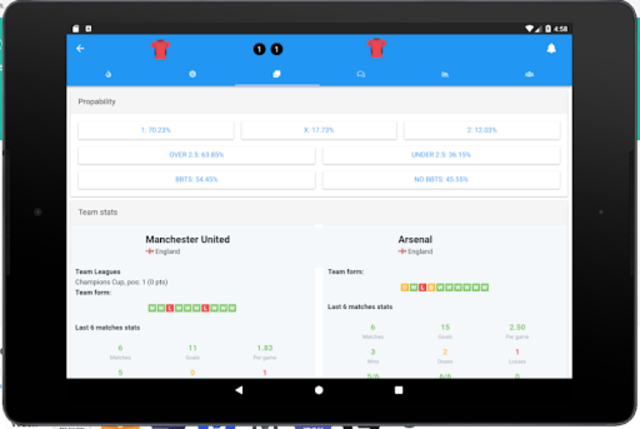The width and height of the screenshot is (640, 429).
Task: Tap the home team's red jersey icon
Action: pyautogui.click(x=160, y=49)
